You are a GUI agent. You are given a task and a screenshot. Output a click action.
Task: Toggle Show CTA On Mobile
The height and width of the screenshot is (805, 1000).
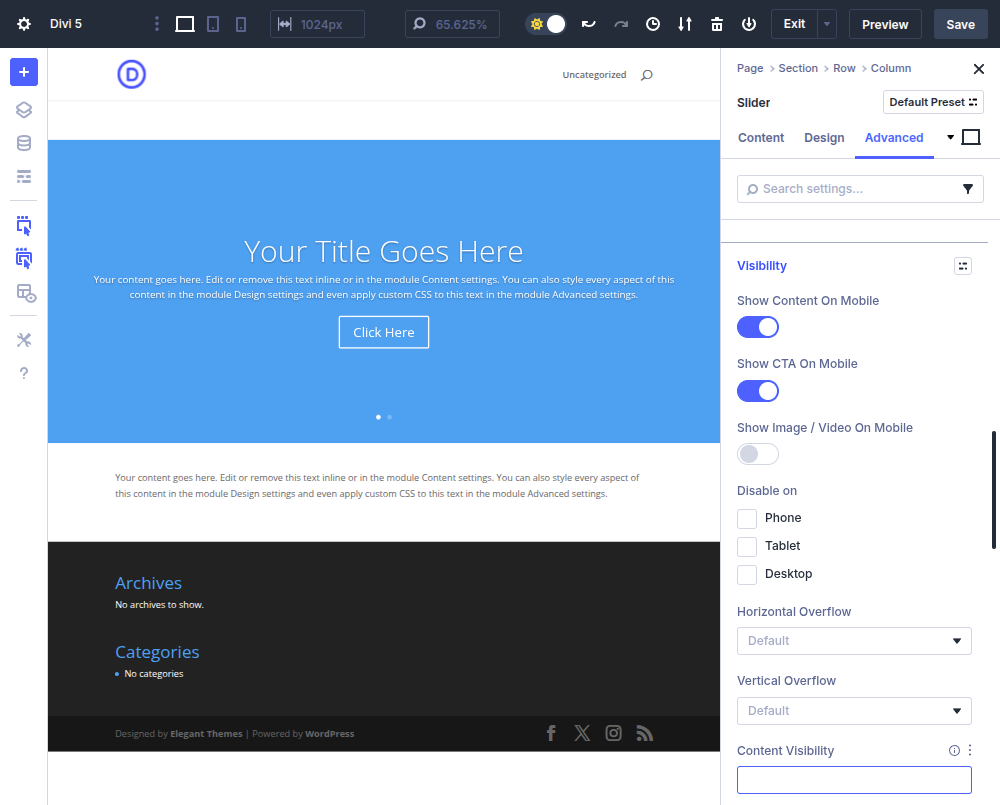point(758,391)
